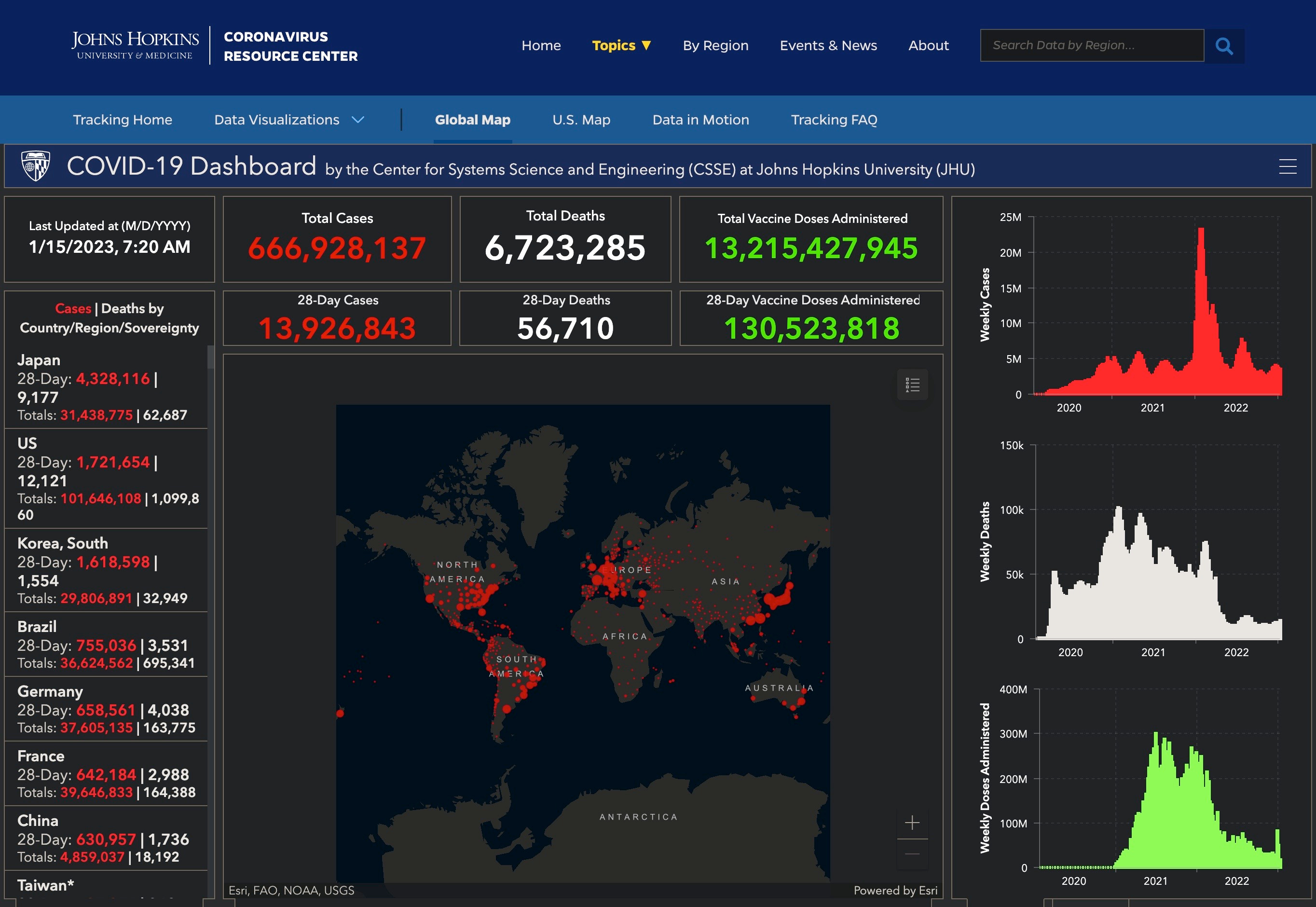Image resolution: width=1316 pixels, height=907 pixels.
Task: Click 28-Day Vaccine Doses value 130,523,818
Action: tap(811, 329)
